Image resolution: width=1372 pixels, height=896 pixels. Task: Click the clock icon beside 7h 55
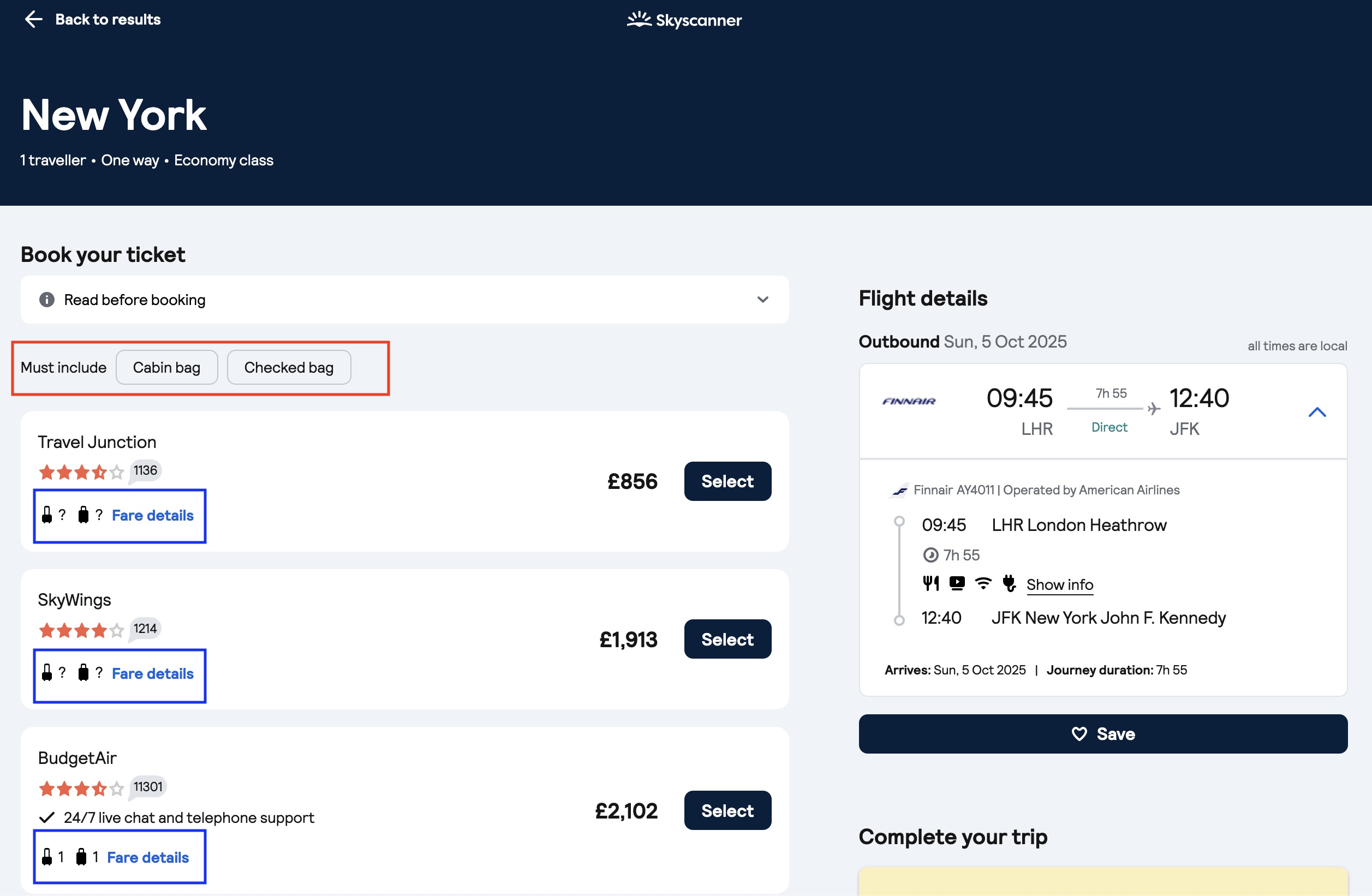coord(930,555)
